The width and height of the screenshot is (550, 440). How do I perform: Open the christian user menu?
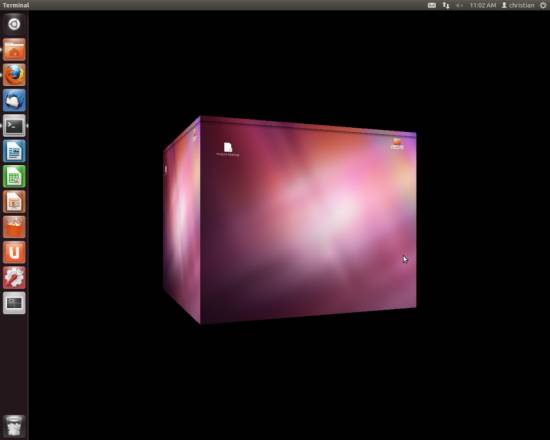point(518,5)
